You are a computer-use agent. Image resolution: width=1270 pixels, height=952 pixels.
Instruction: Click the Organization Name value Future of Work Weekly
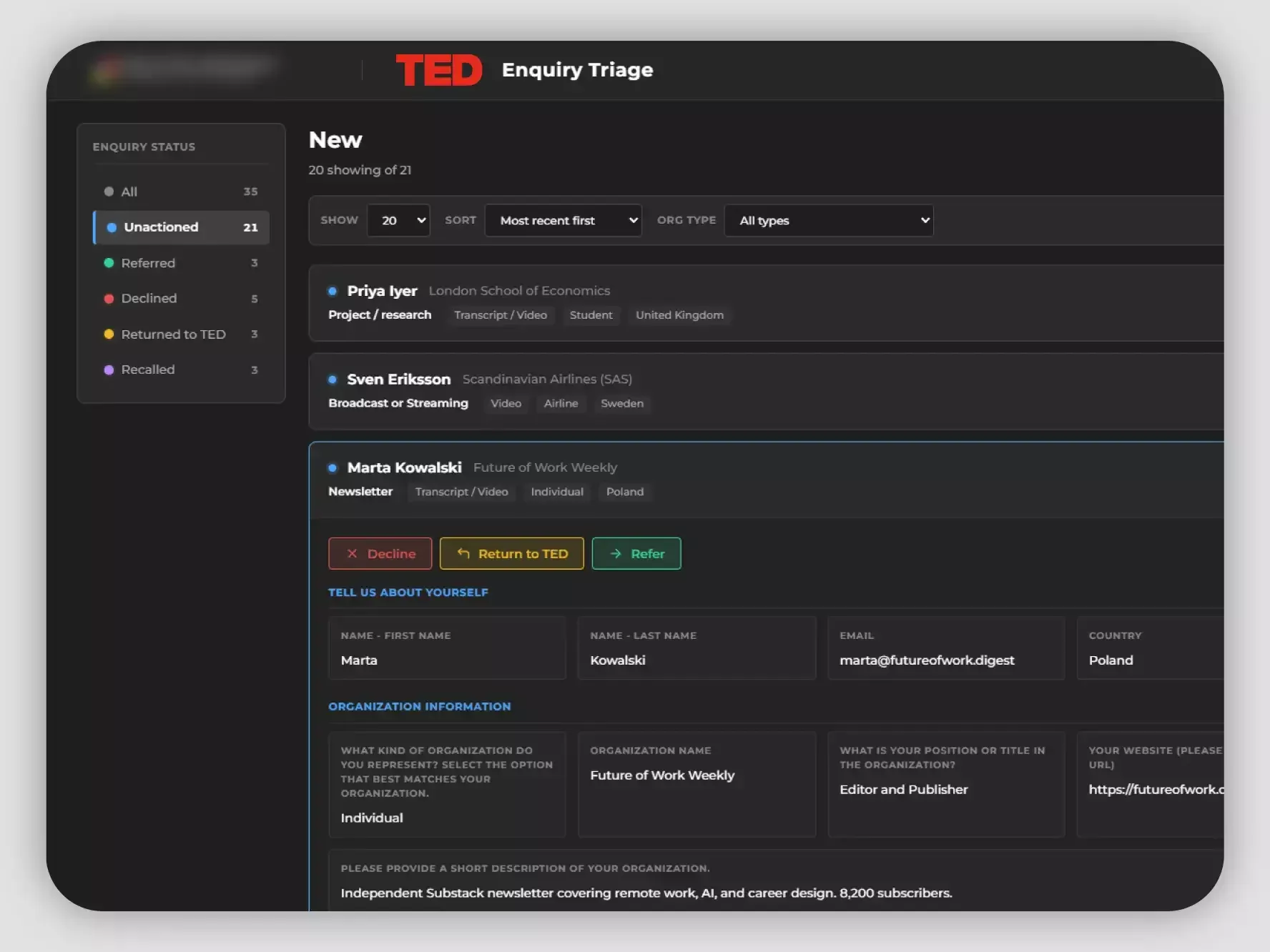click(662, 775)
